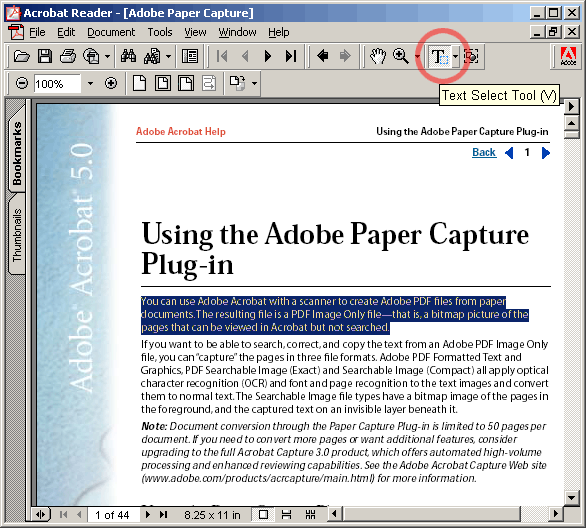
Task: Click the globe and pages toolbar icon
Action: pyautogui.click(x=92, y=57)
